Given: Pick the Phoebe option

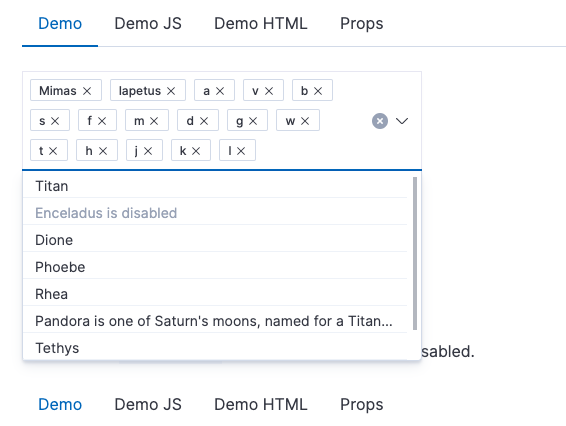Looking at the screenshot, I should [215, 267].
